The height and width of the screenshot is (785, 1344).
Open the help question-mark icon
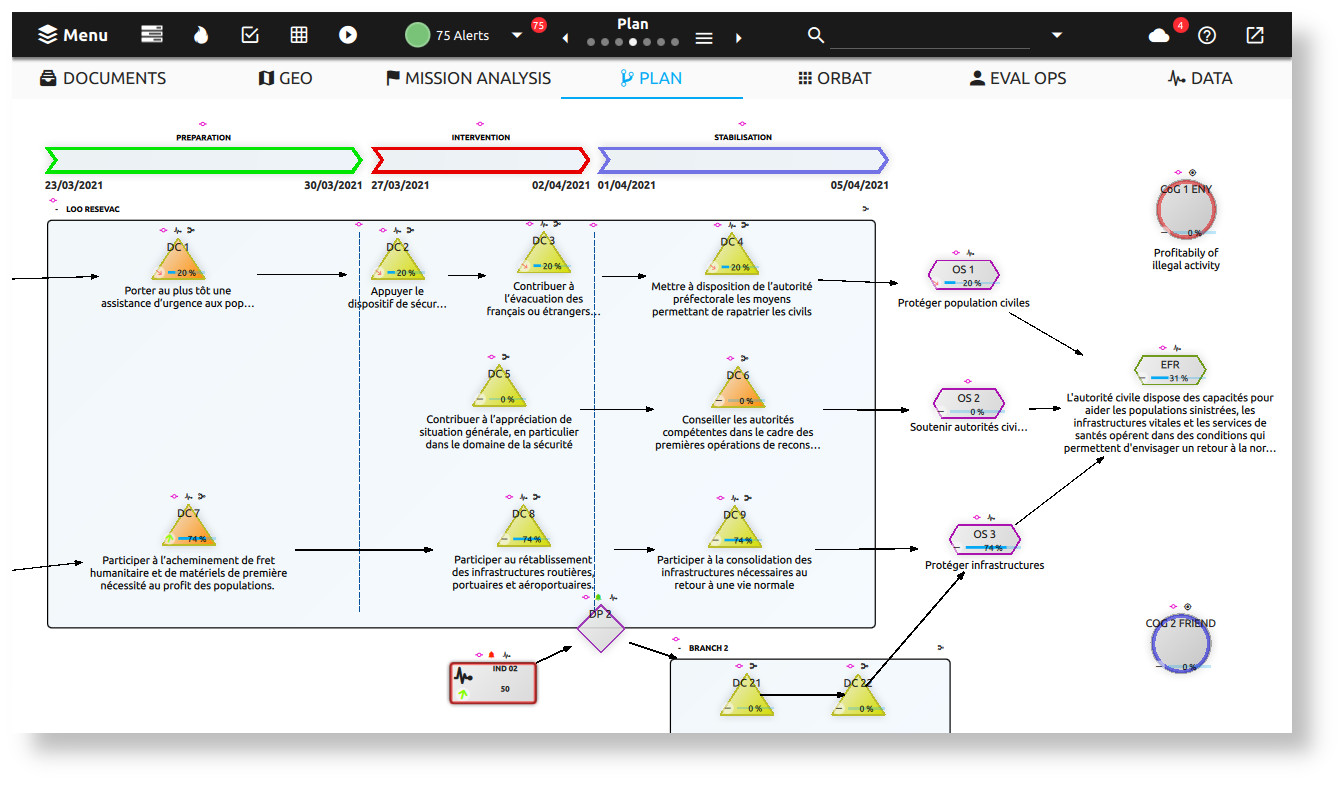coord(1207,34)
